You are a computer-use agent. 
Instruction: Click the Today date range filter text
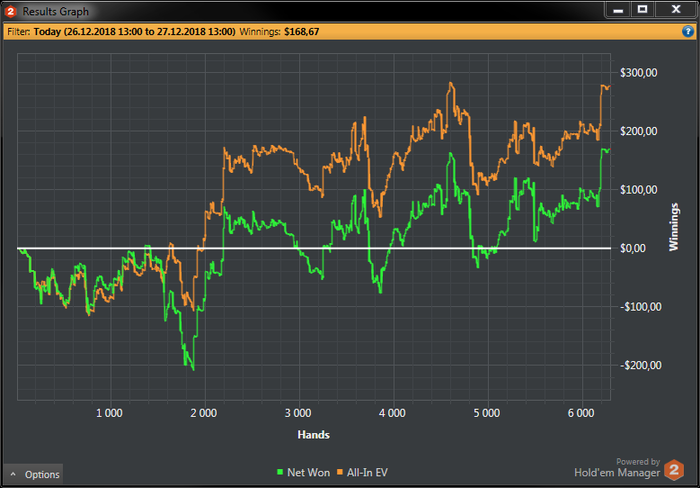coord(134,32)
